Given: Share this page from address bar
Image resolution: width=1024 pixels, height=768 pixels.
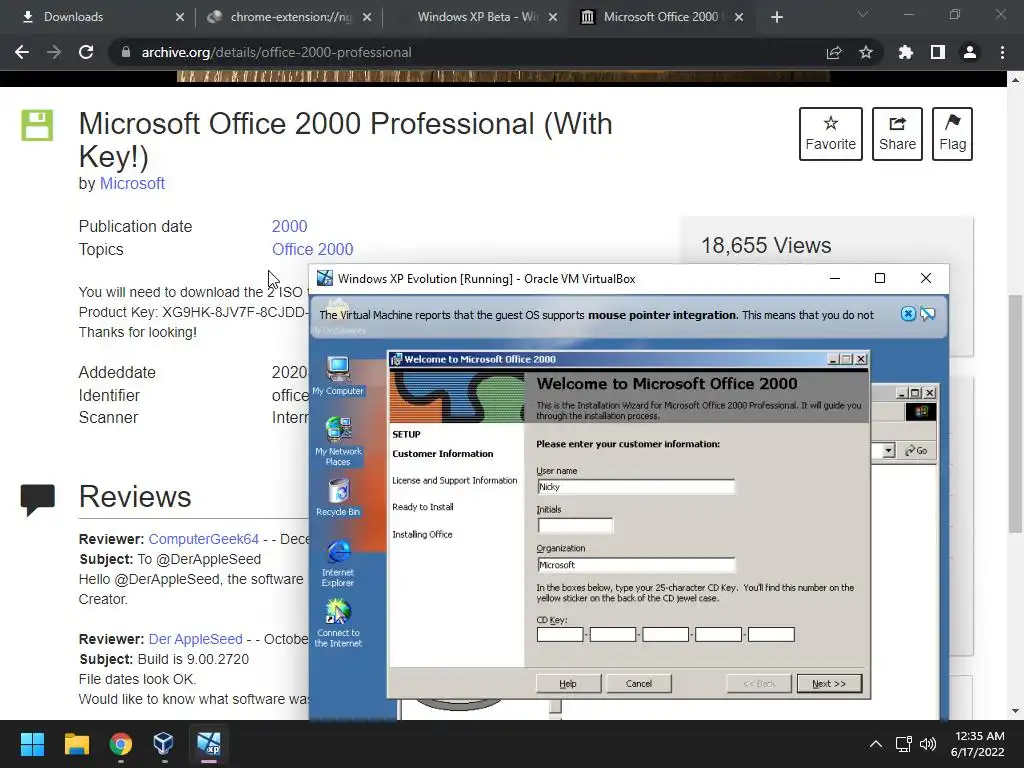Looking at the screenshot, I should click(x=833, y=52).
